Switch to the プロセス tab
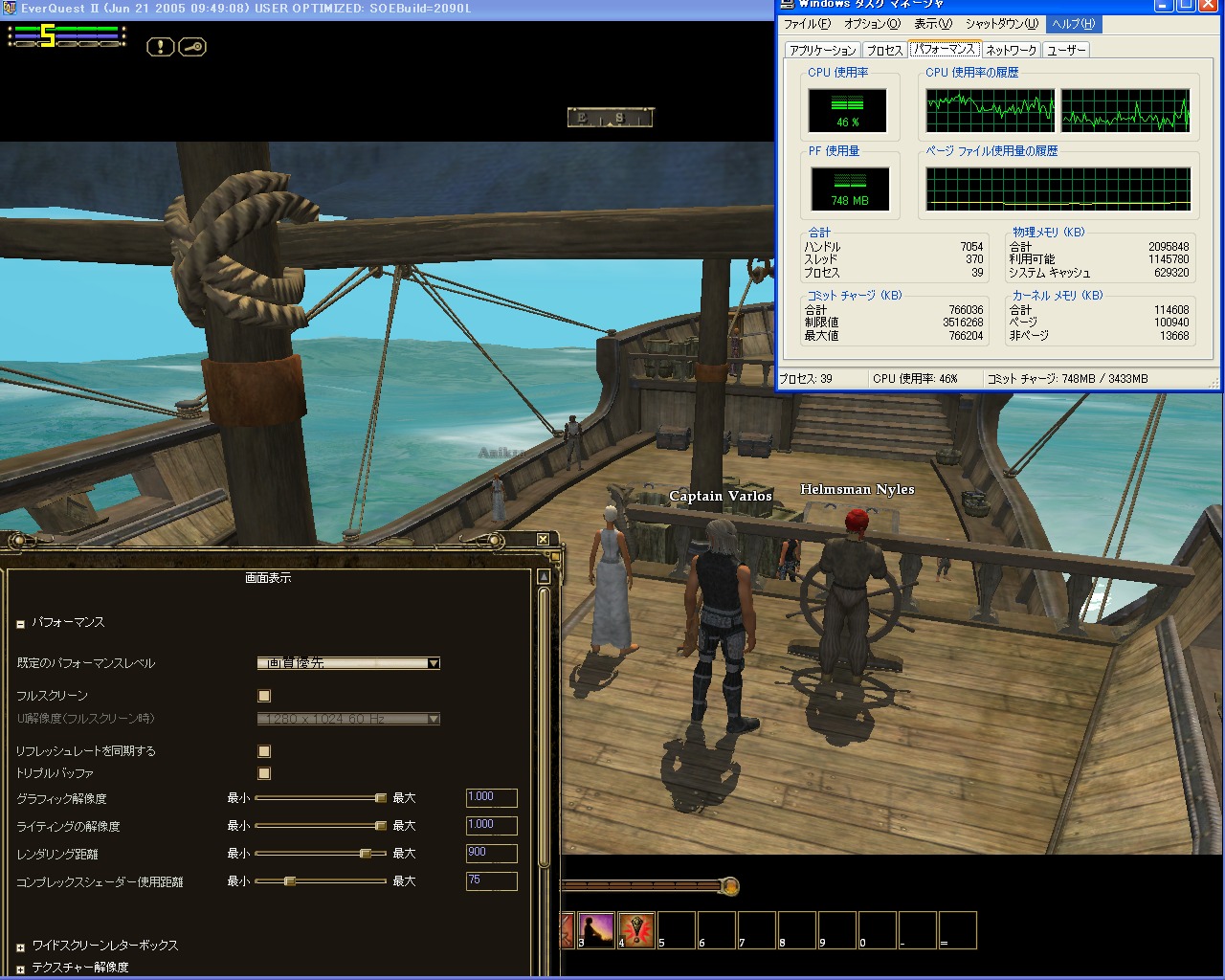 [x=885, y=51]
